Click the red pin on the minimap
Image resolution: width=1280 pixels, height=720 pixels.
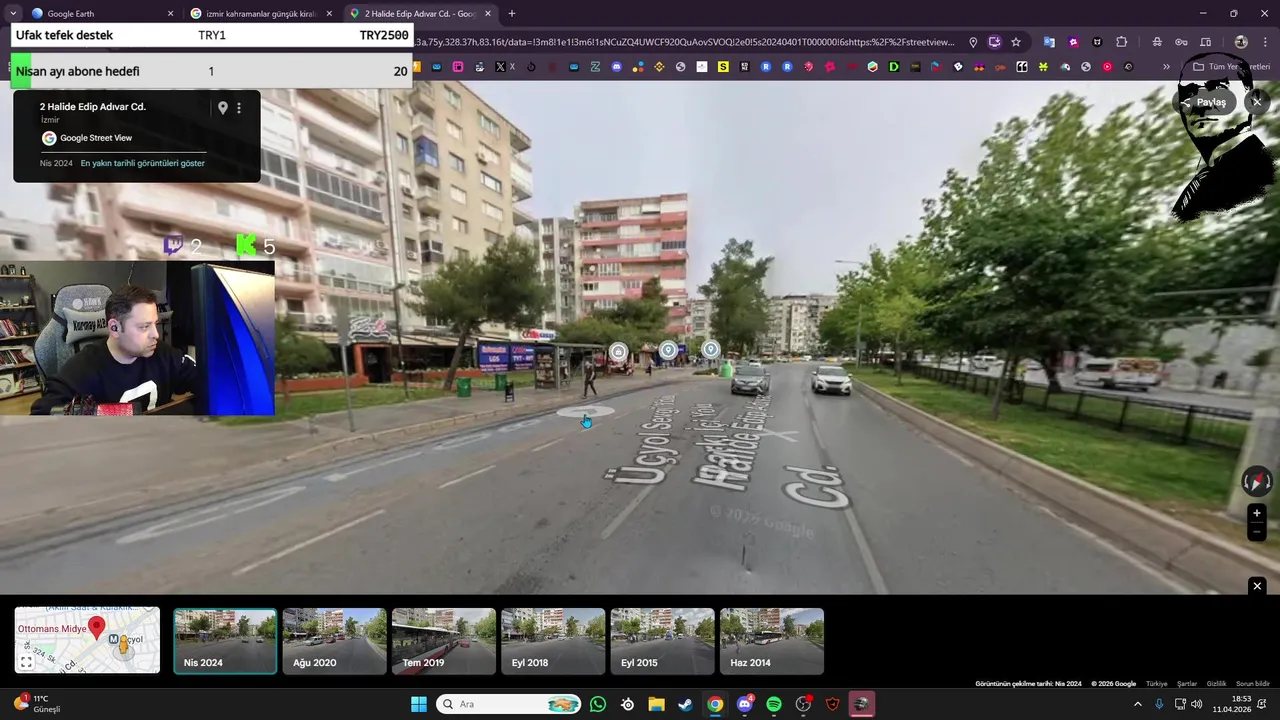[97, 628]
